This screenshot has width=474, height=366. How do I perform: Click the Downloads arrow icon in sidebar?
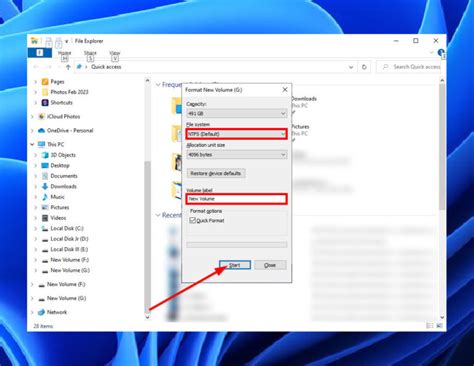point(45,187)
